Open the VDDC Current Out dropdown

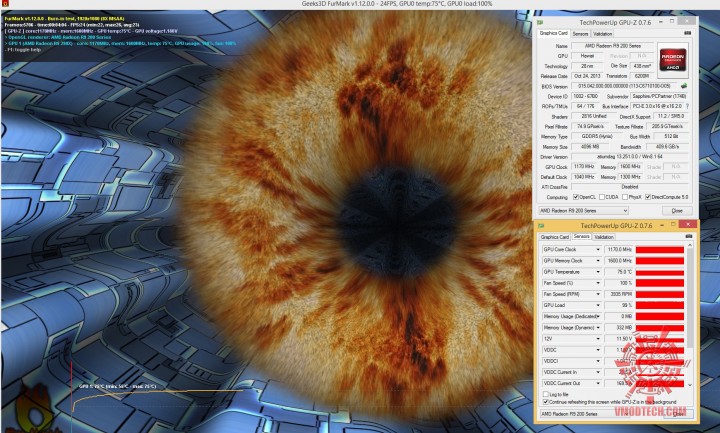click(x=598, y=383)
